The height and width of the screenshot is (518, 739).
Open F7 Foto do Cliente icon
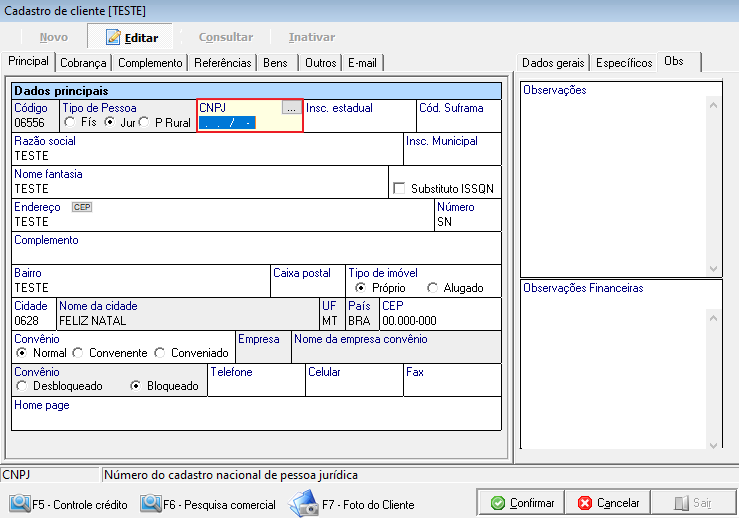[x=302, y=504]
